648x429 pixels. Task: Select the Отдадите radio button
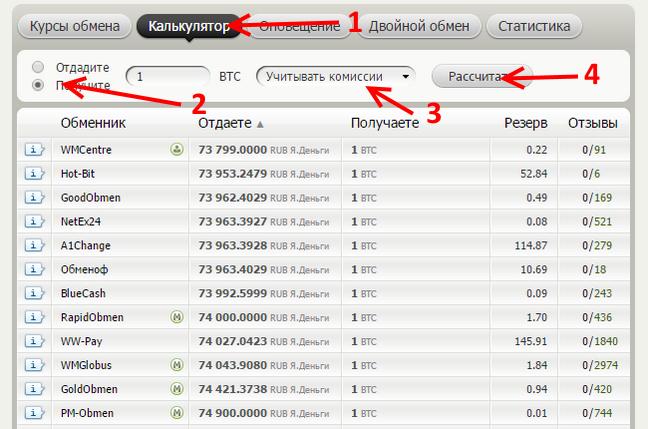38,67
